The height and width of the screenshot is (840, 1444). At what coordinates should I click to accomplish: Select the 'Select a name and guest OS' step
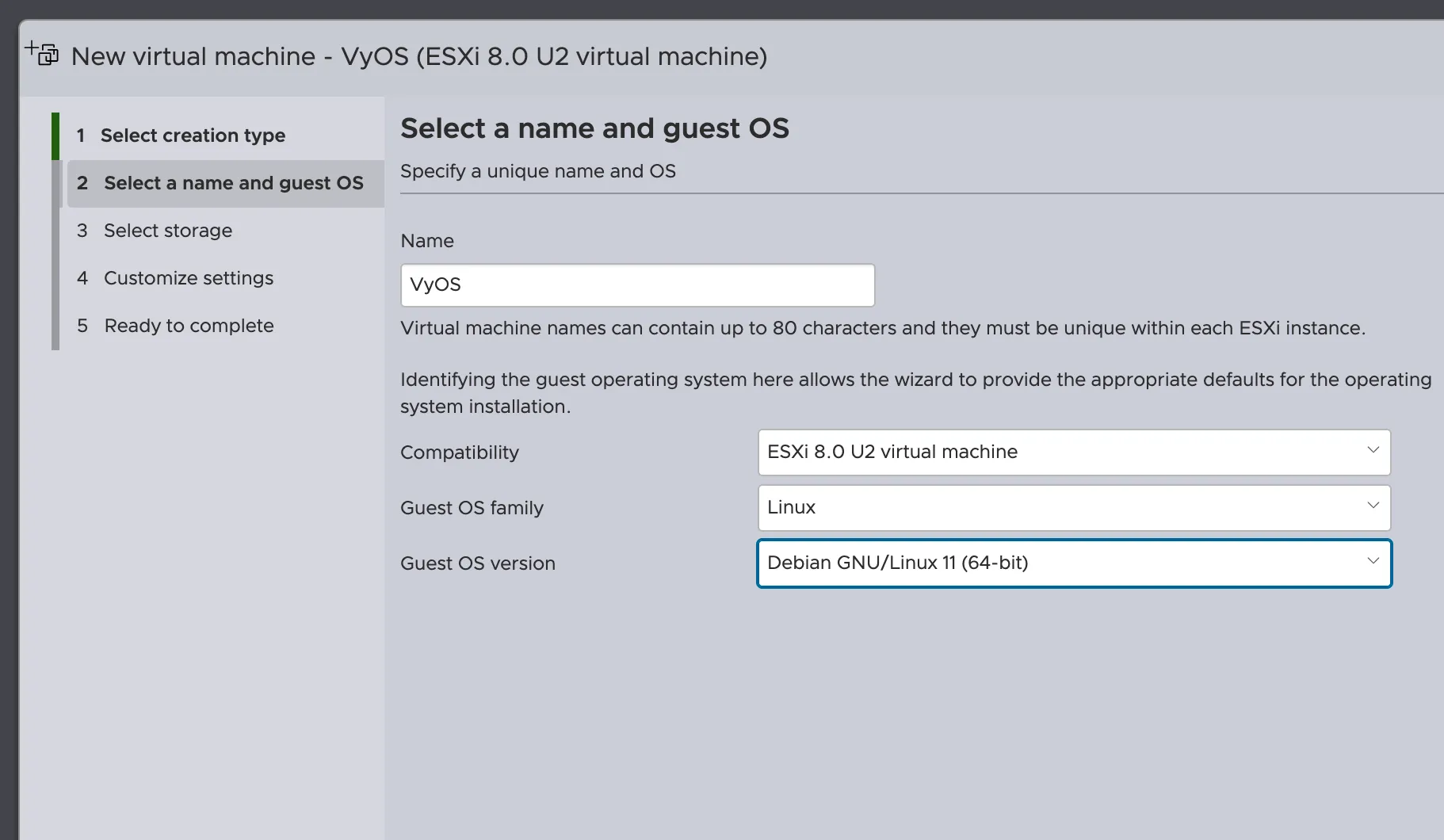coord(233,183)
